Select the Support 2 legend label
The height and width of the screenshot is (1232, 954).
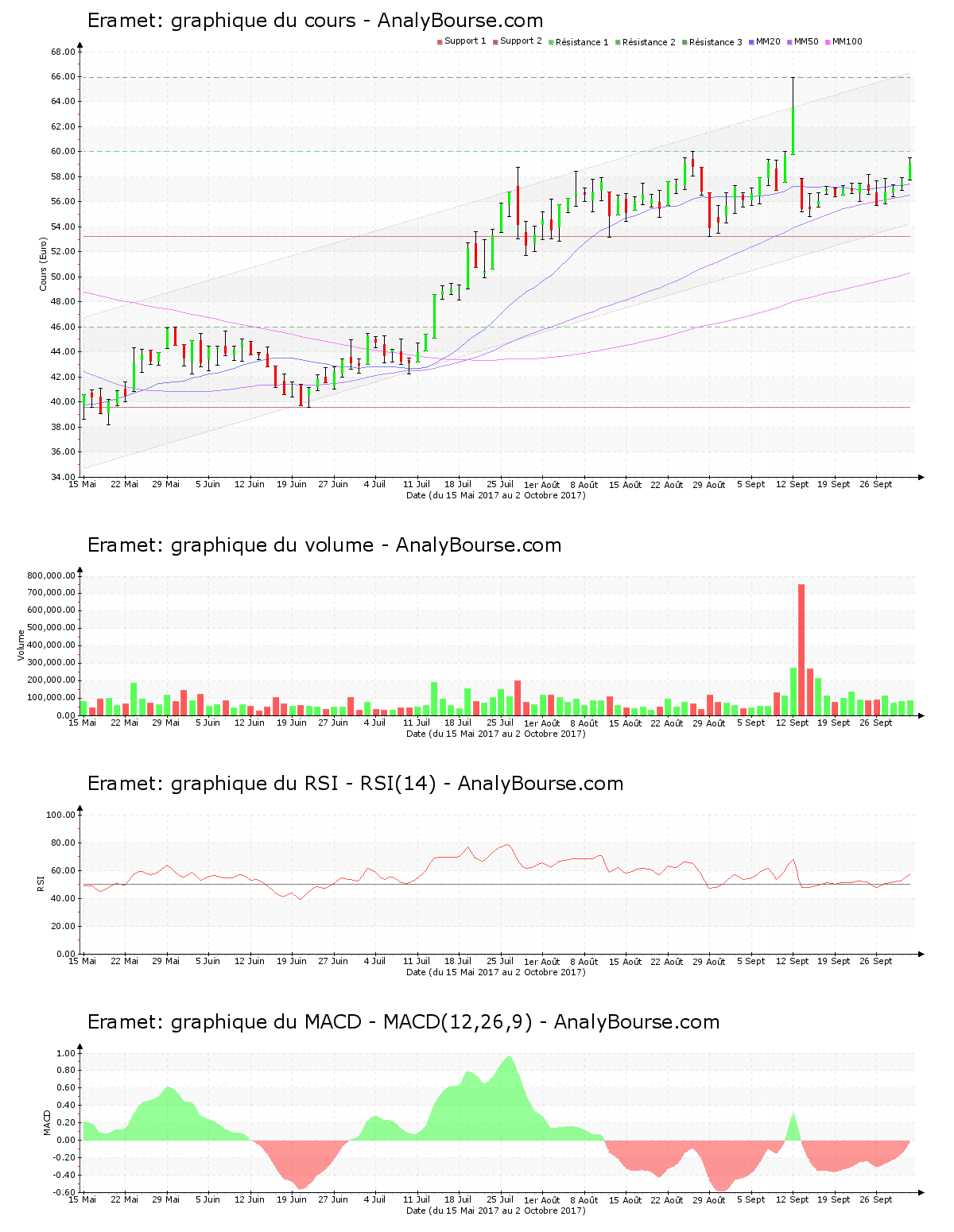(521, 41)
